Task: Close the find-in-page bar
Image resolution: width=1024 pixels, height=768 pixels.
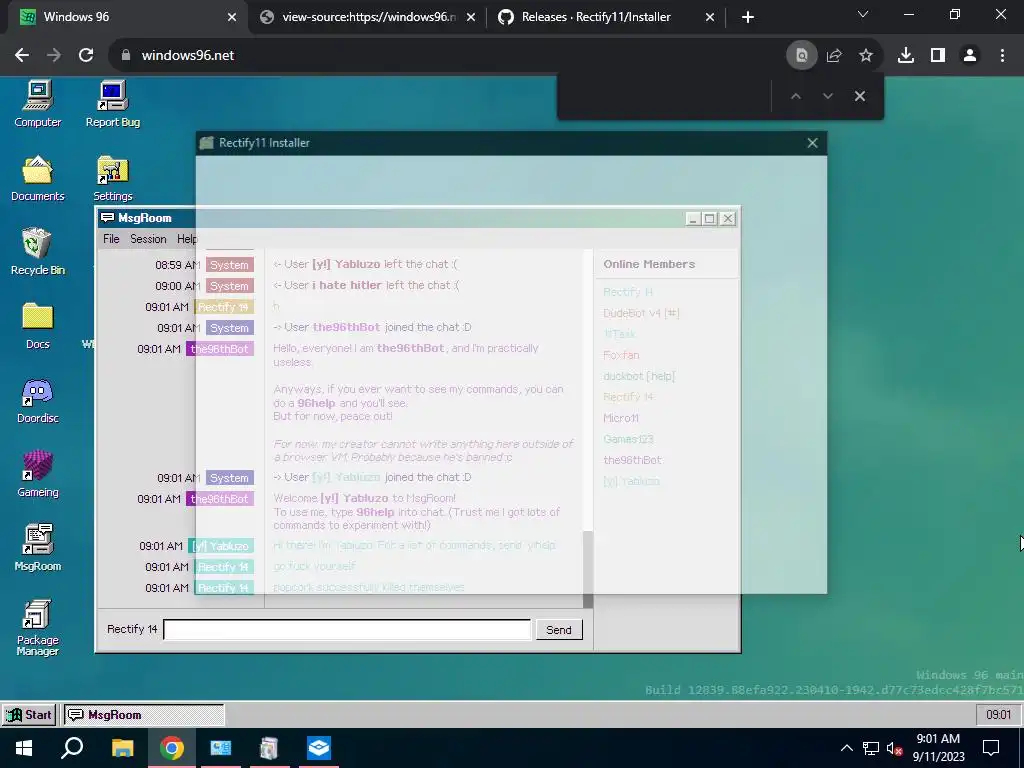Action: 859,96
